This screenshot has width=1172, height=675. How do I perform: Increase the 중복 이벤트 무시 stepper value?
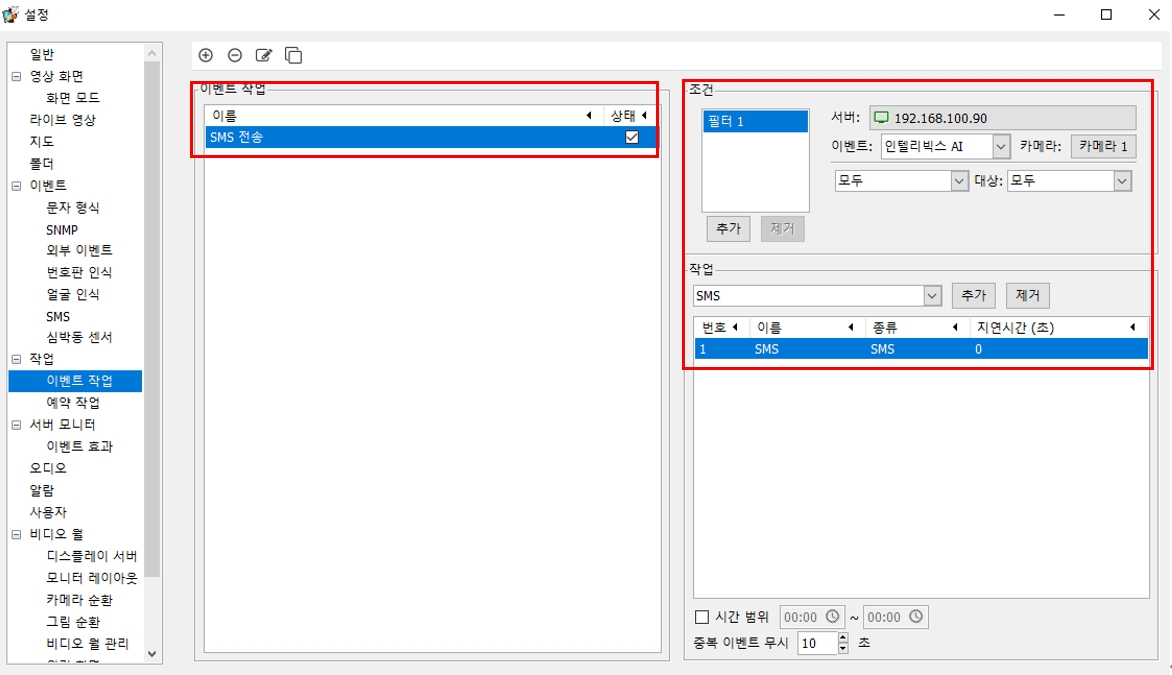(x=843, y=638)
